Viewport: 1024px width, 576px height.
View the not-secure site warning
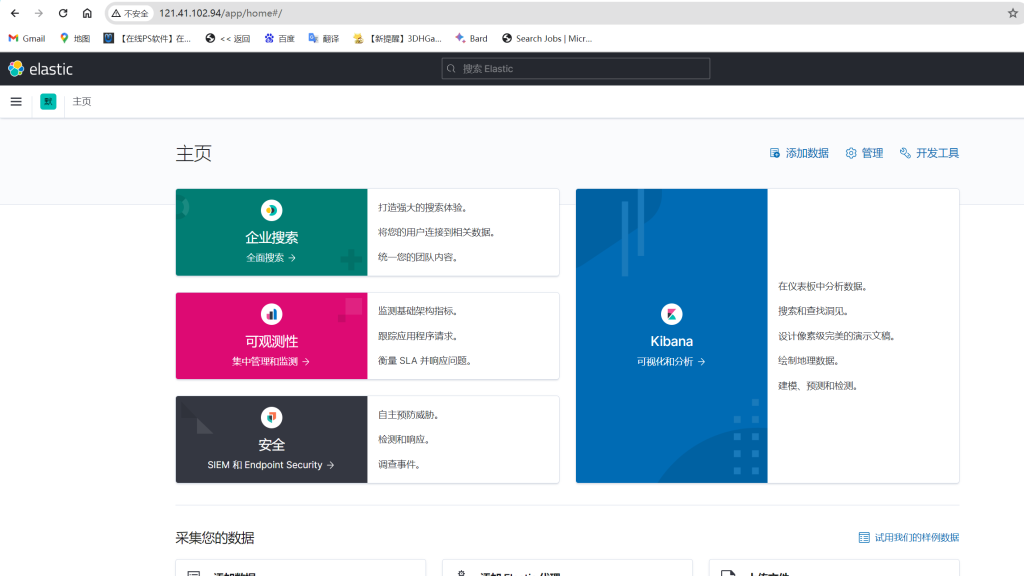click(130, 13)
